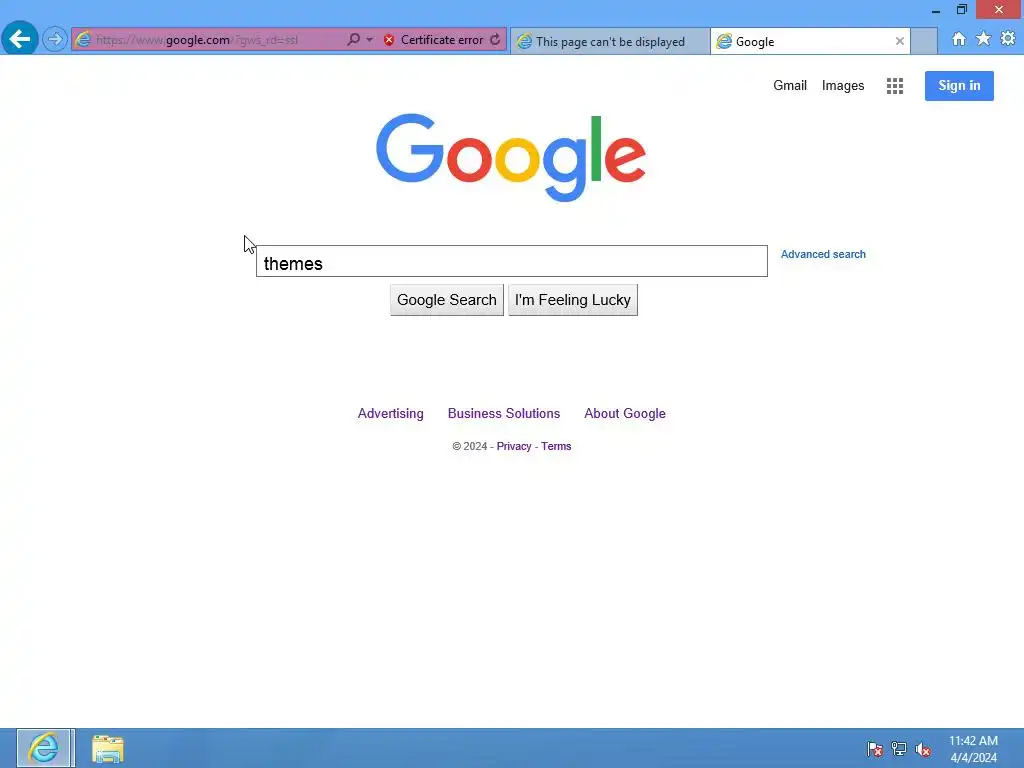Refresh the page with the reload icon
Viewport: 1024px width, 768px height.
495,40
